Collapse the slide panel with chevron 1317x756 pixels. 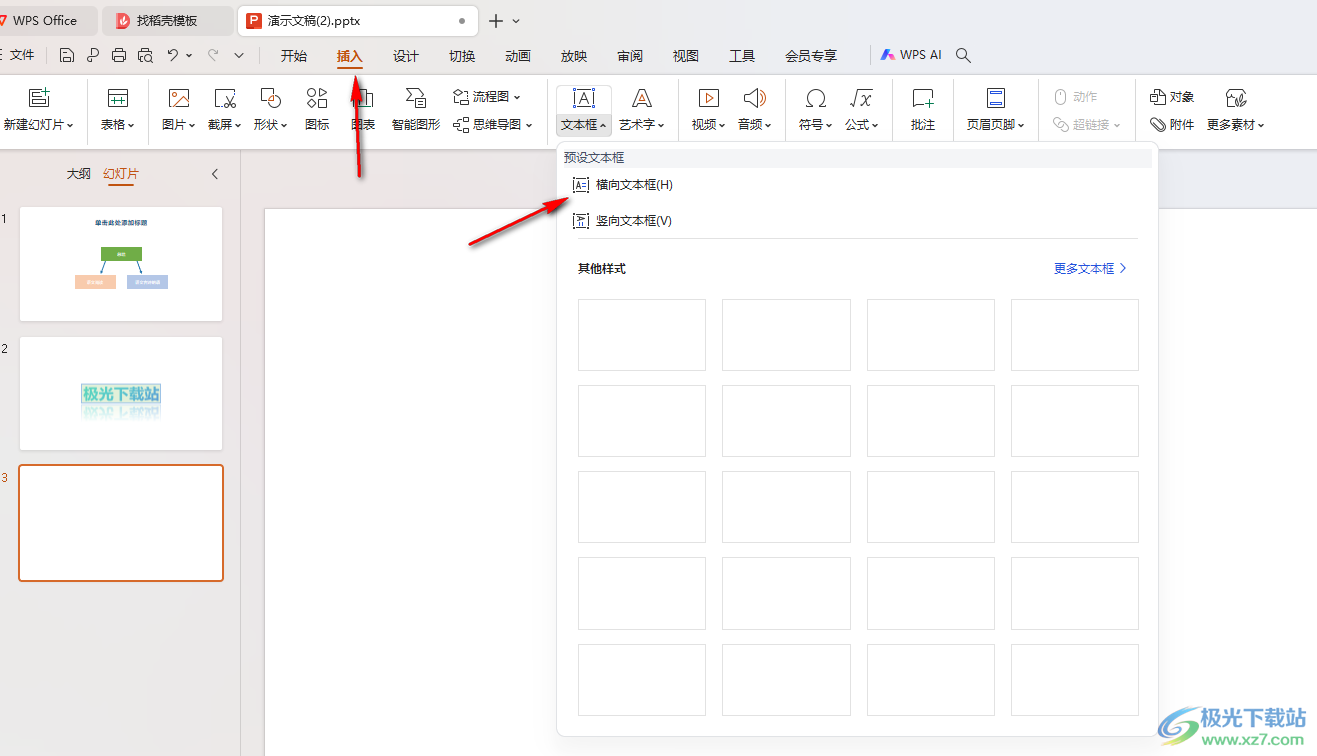point(215,174)
